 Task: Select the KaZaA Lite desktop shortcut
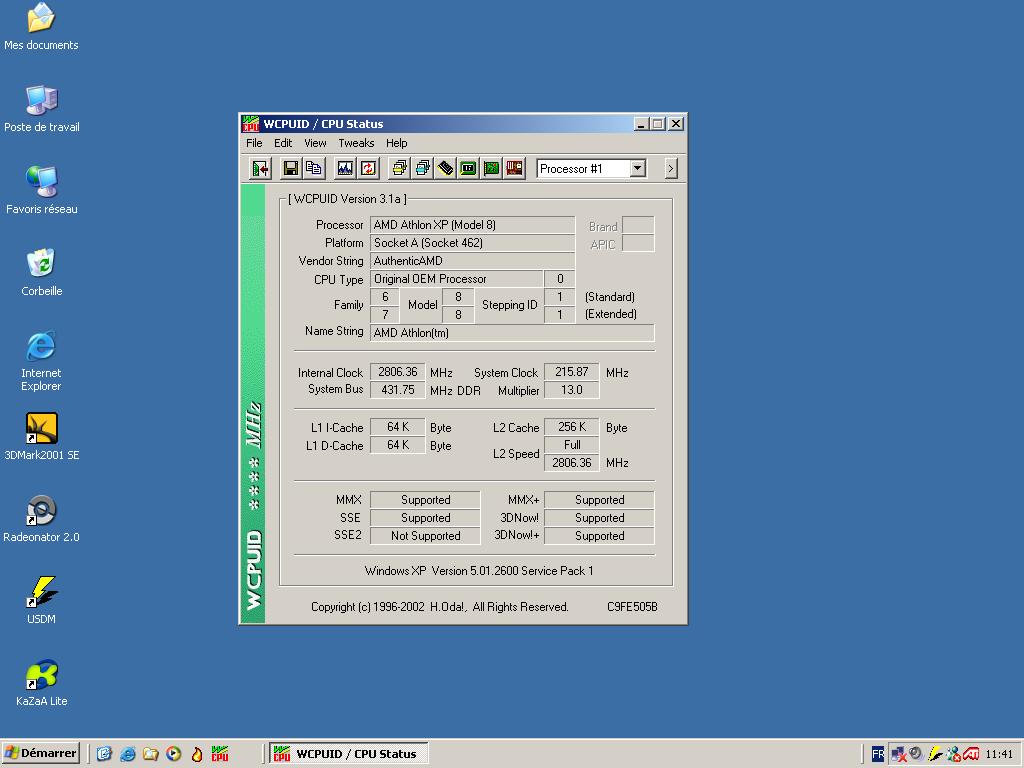[x=41, y=683]
